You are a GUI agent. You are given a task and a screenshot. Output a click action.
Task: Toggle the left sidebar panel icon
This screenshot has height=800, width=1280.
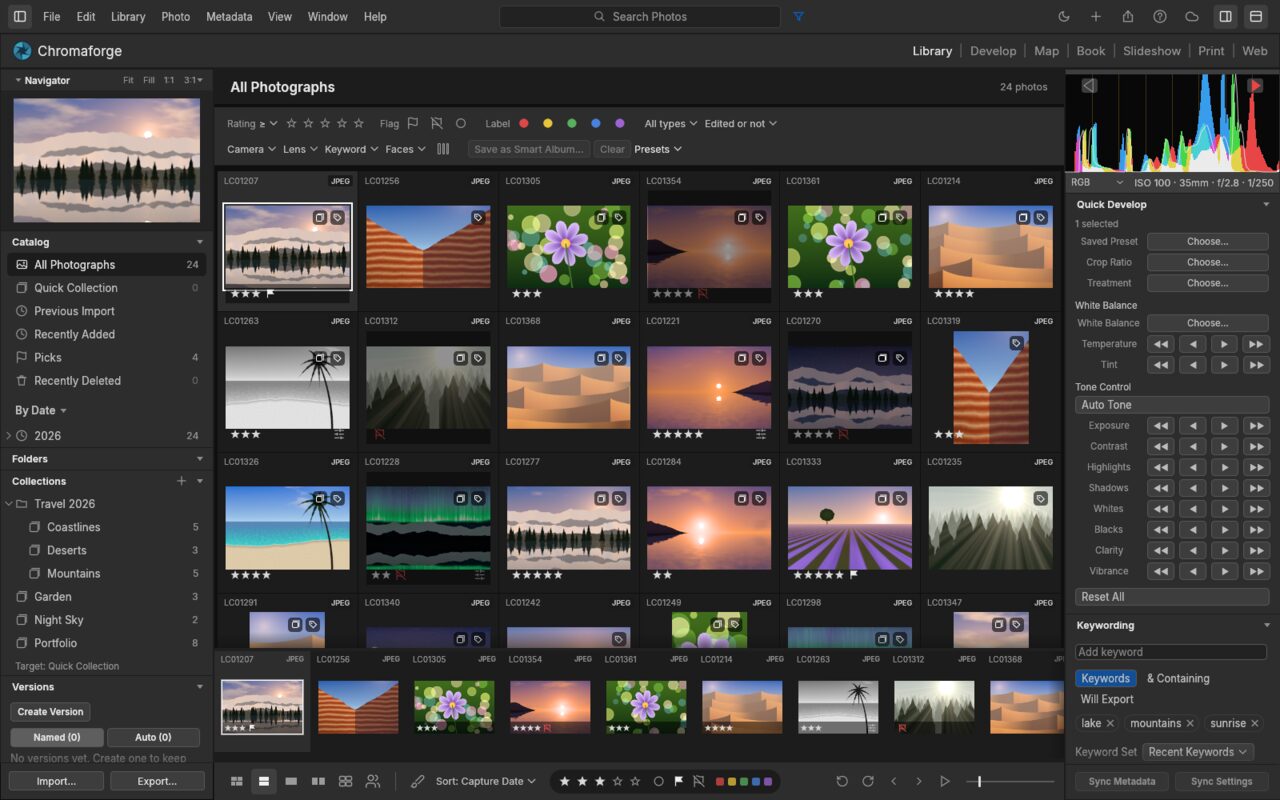[20, 17]
